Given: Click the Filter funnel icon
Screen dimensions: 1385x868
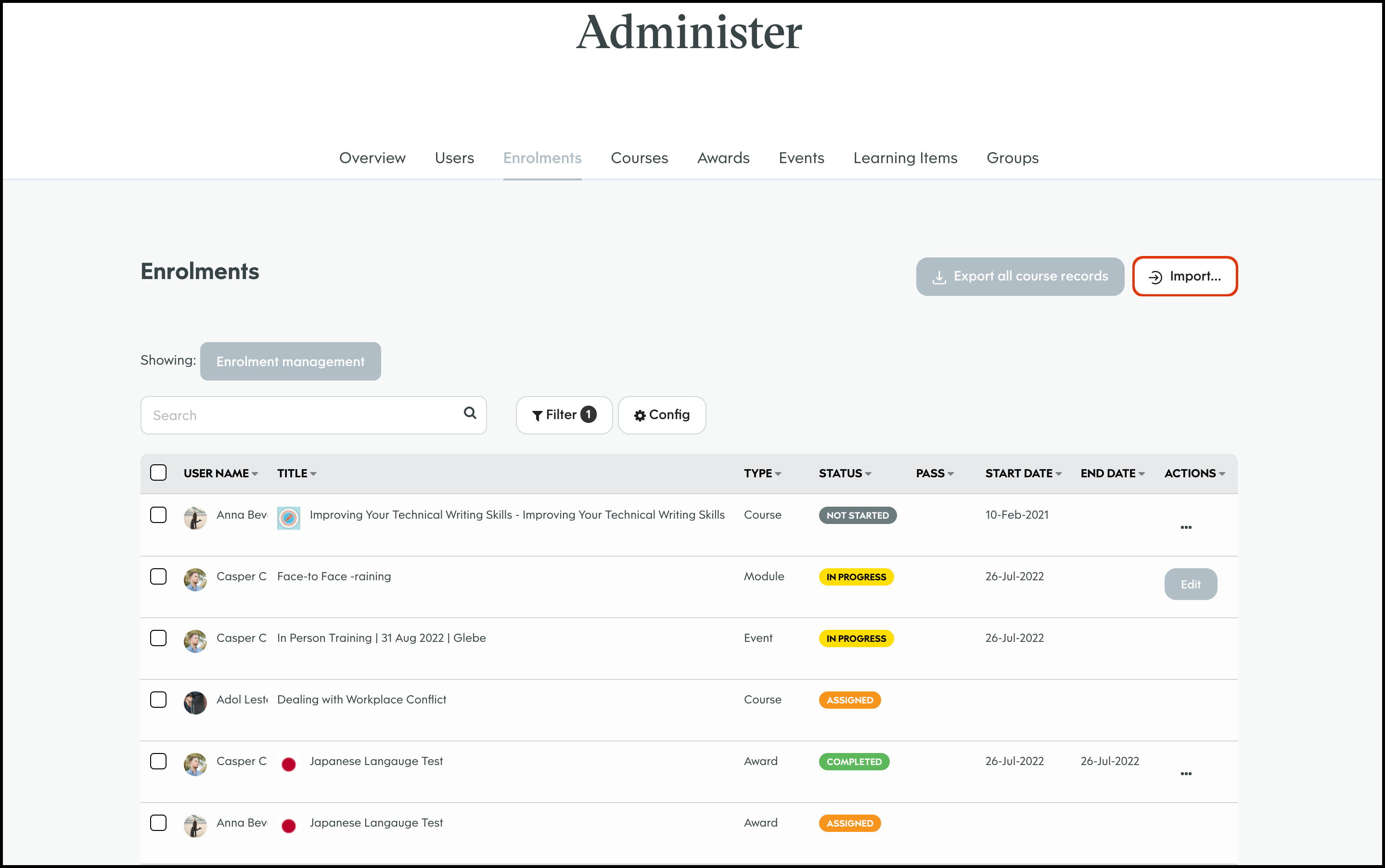Looking at the screenshot, I should click(537, 416).
